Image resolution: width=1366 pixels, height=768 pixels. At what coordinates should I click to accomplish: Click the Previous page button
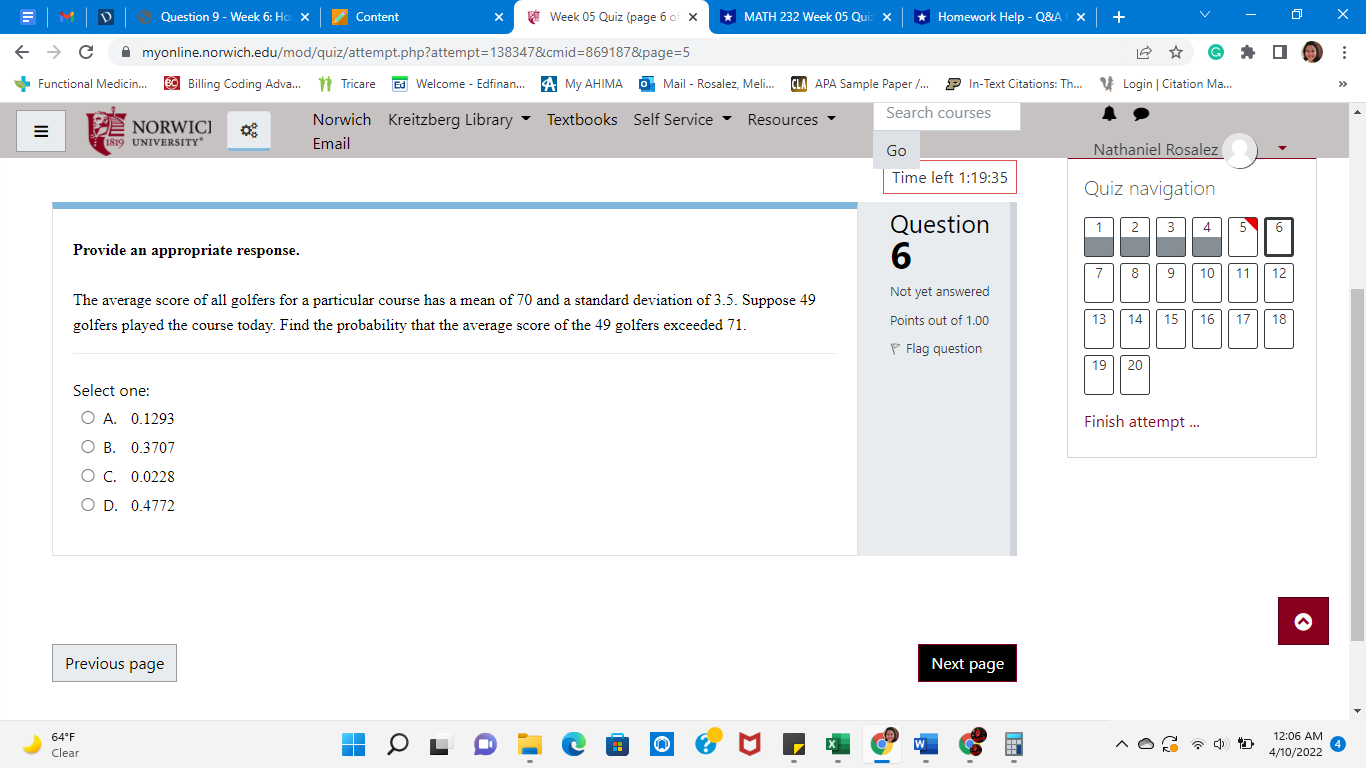114,663
